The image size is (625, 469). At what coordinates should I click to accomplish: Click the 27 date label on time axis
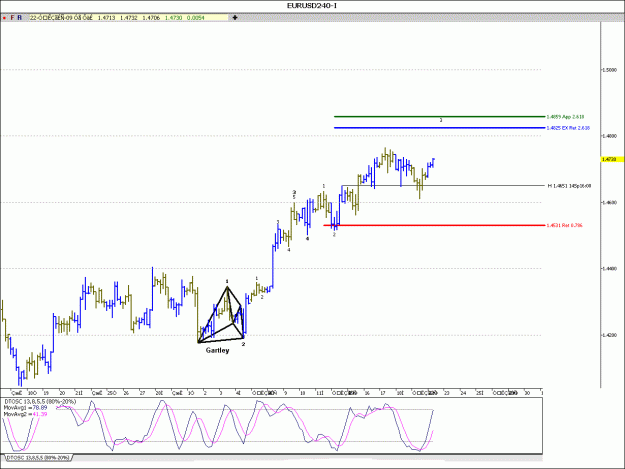pyautogui.click(x=142, y=393)
